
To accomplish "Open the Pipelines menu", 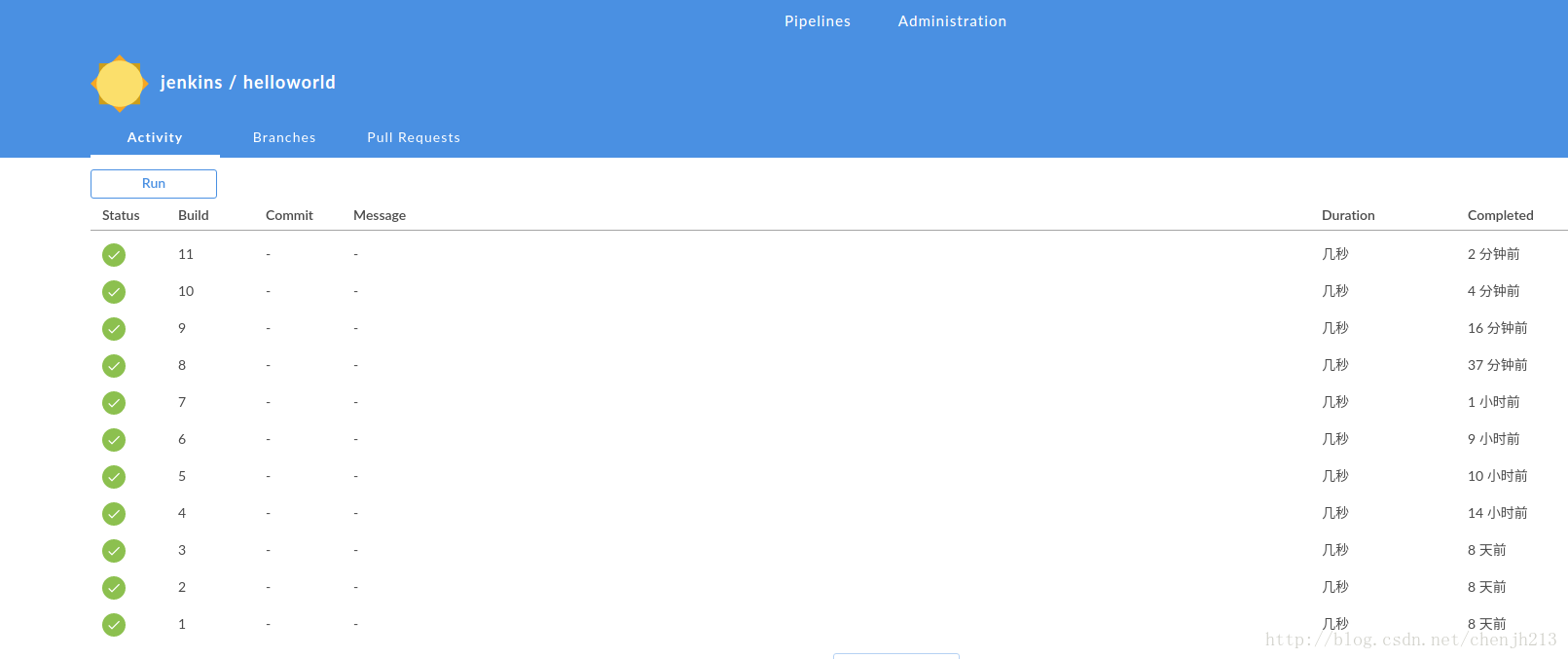I will (818, 21).
